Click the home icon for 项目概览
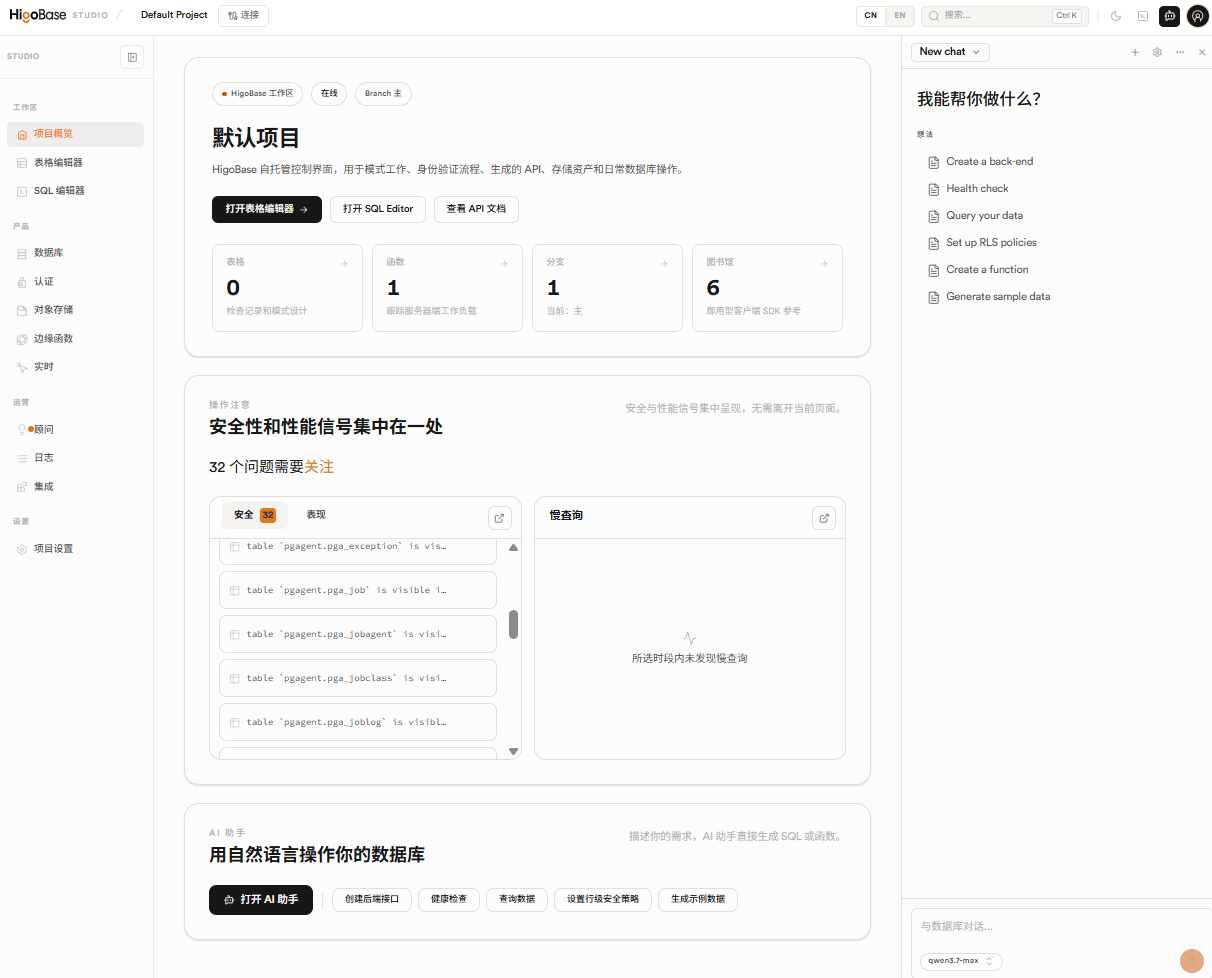 point(23,134)
